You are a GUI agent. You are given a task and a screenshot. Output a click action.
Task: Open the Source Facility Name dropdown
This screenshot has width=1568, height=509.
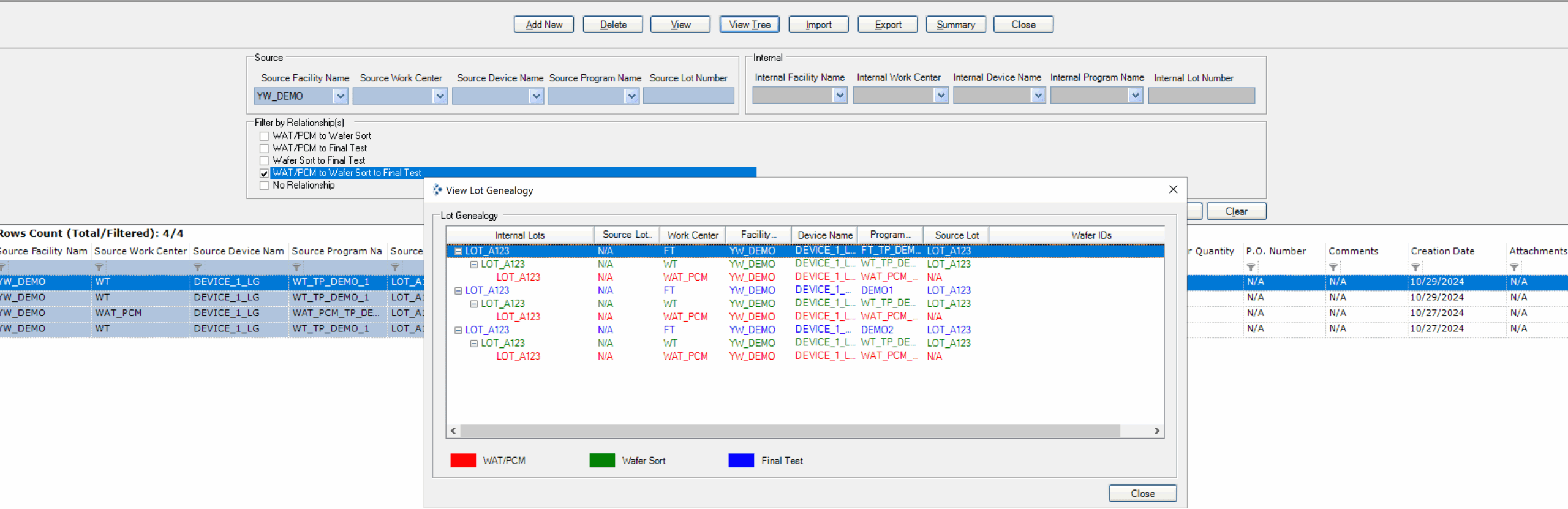(x=340, y=96)
